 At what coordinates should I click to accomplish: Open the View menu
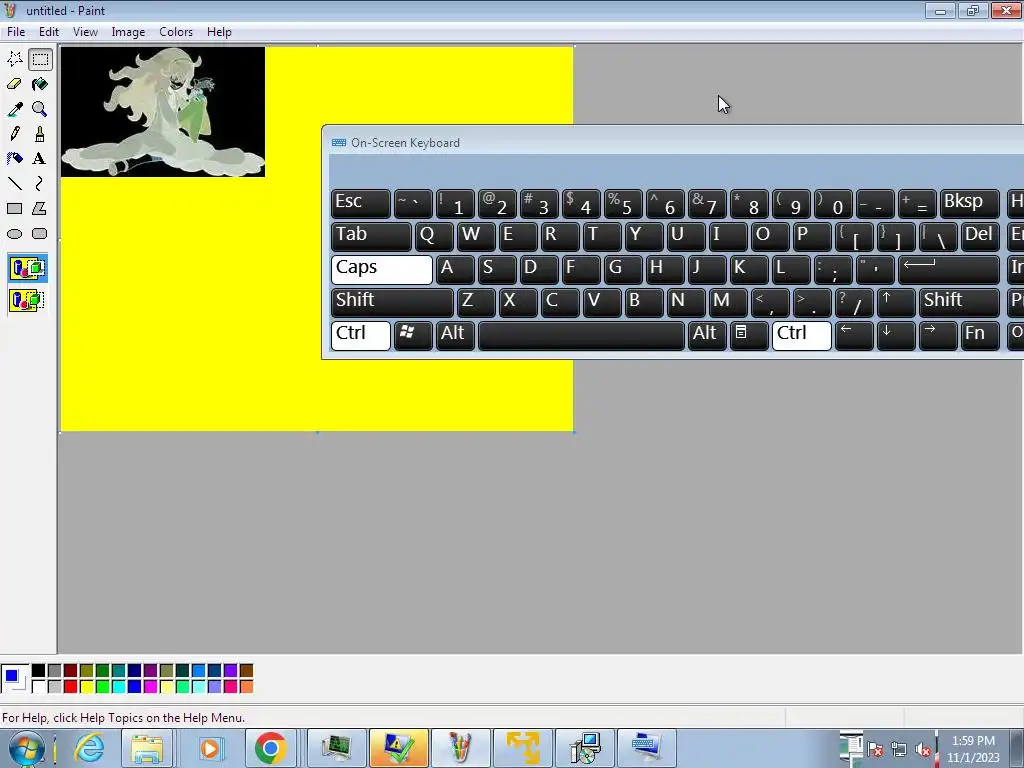point(85,32)
